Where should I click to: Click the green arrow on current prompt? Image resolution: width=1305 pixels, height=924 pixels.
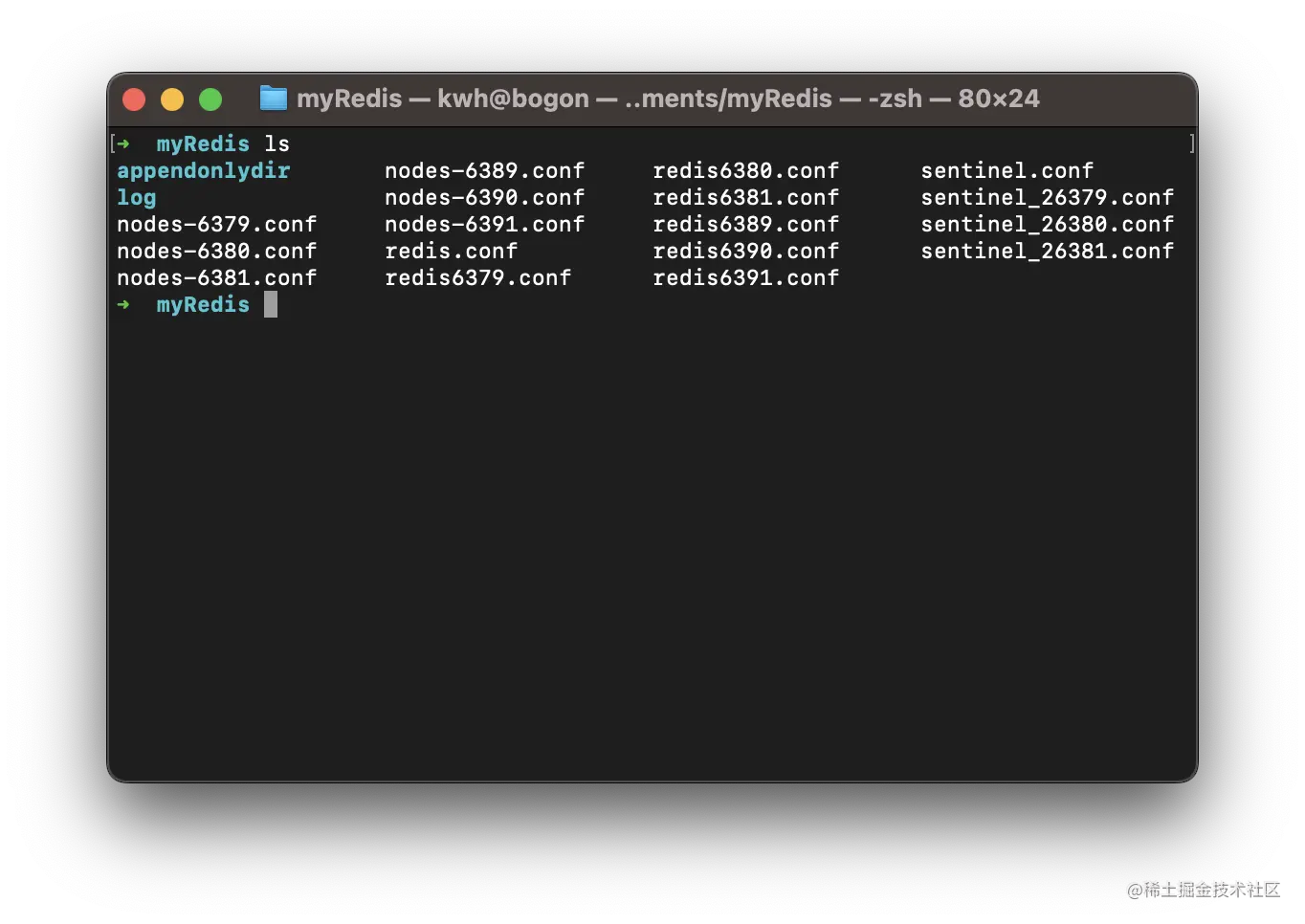[x=123, y=304]
